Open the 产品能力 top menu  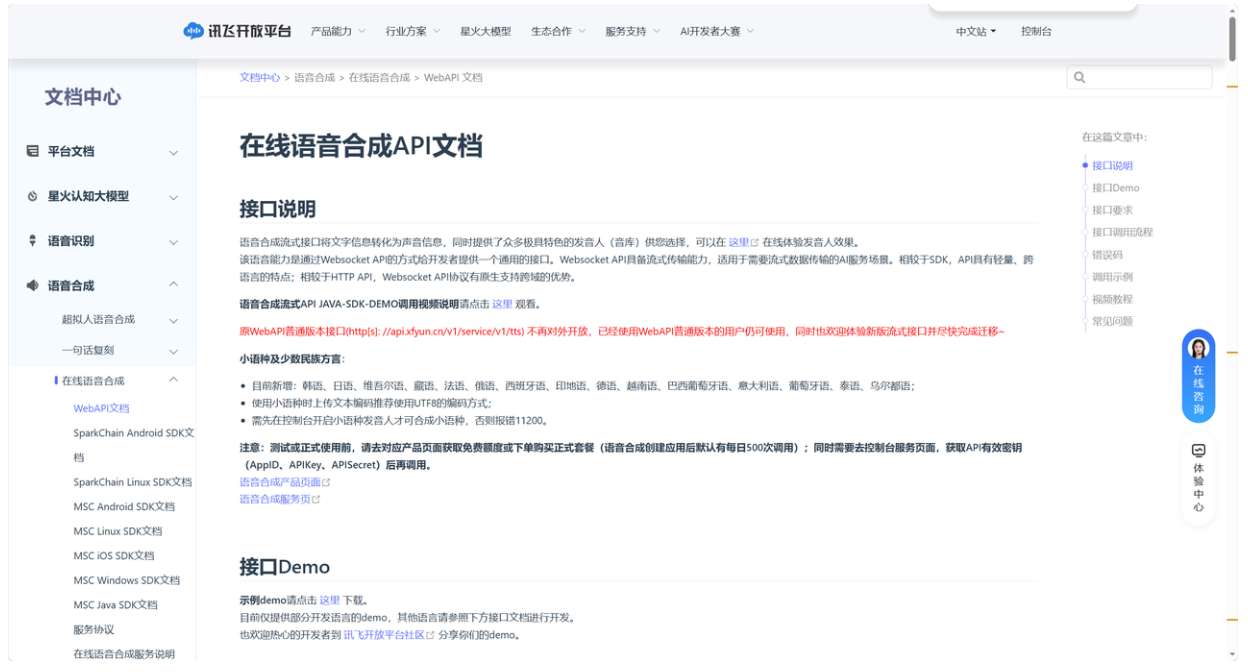point(337,31)
